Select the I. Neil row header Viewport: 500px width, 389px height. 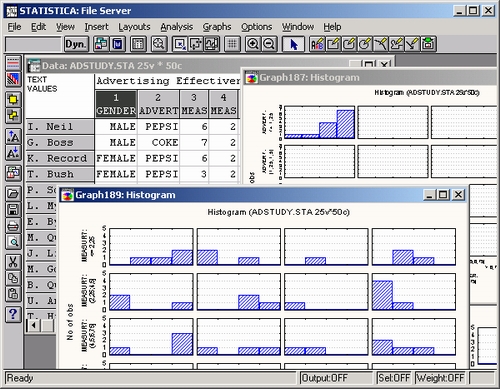click(60, 127)
